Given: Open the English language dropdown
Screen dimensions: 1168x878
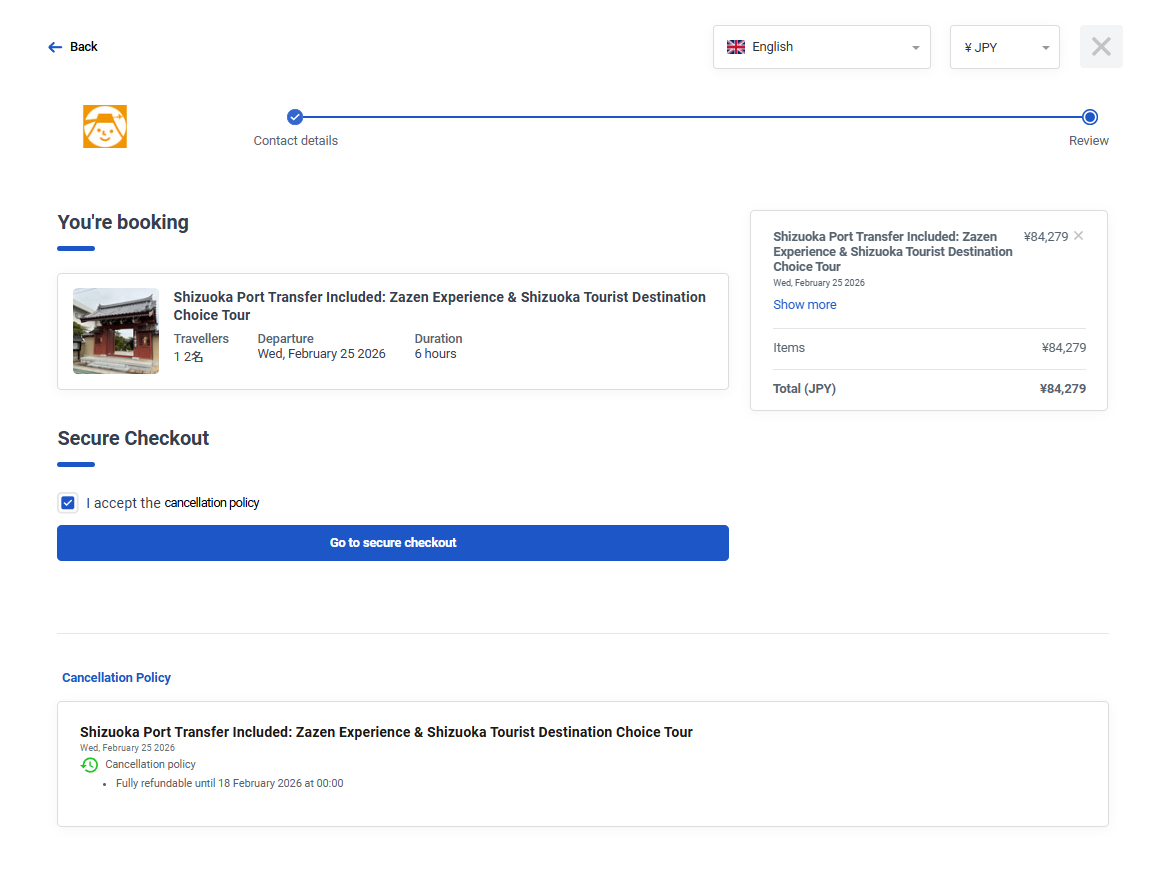Looking at the screenshot, I should pyautogui.click(x=821, y=47).
